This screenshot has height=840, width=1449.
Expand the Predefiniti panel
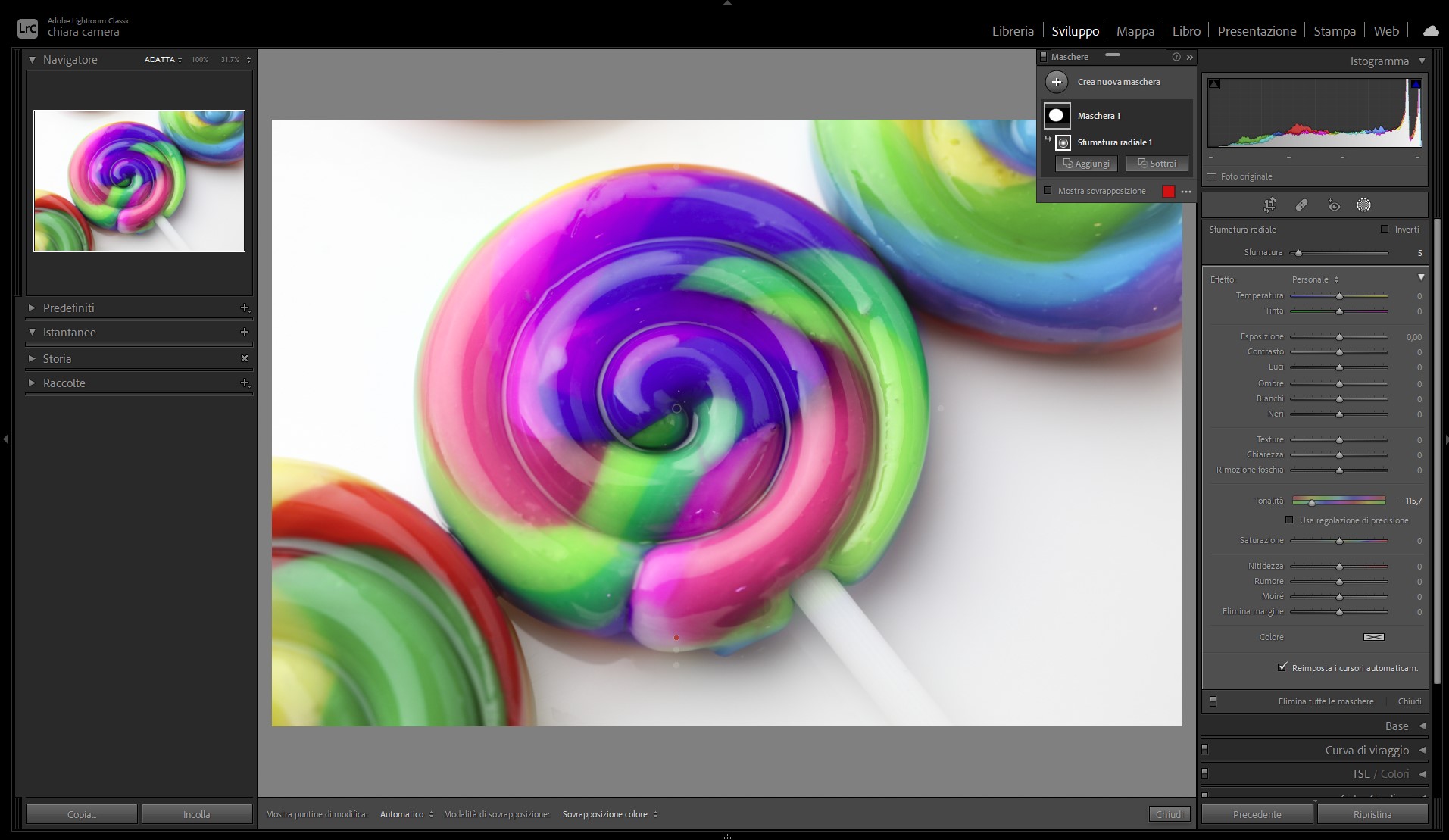click(x=32, y=308)
